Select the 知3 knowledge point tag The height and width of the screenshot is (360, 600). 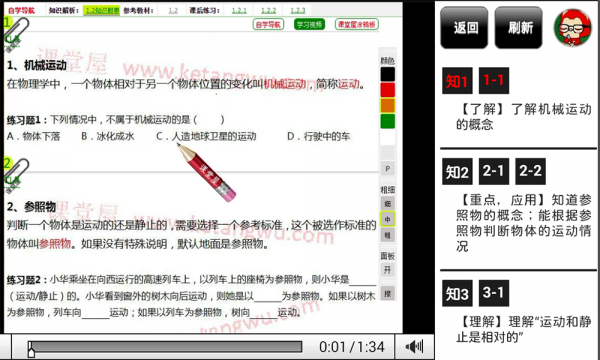pos(457,293)
